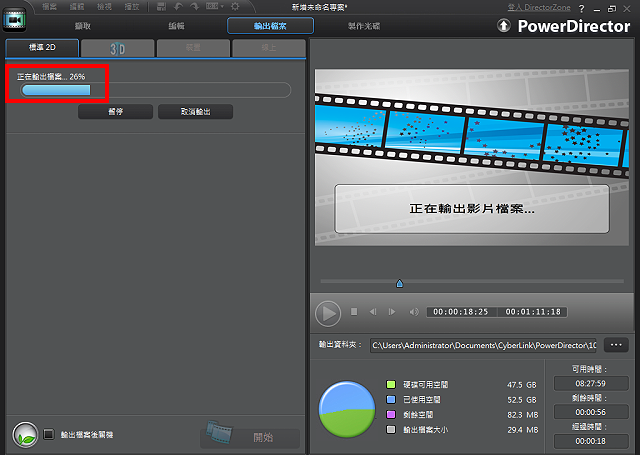Viewport: 640px width, 455px height.
Task: Click the 正在輸出影片檔案 preview message
Action: click(472, 209)
